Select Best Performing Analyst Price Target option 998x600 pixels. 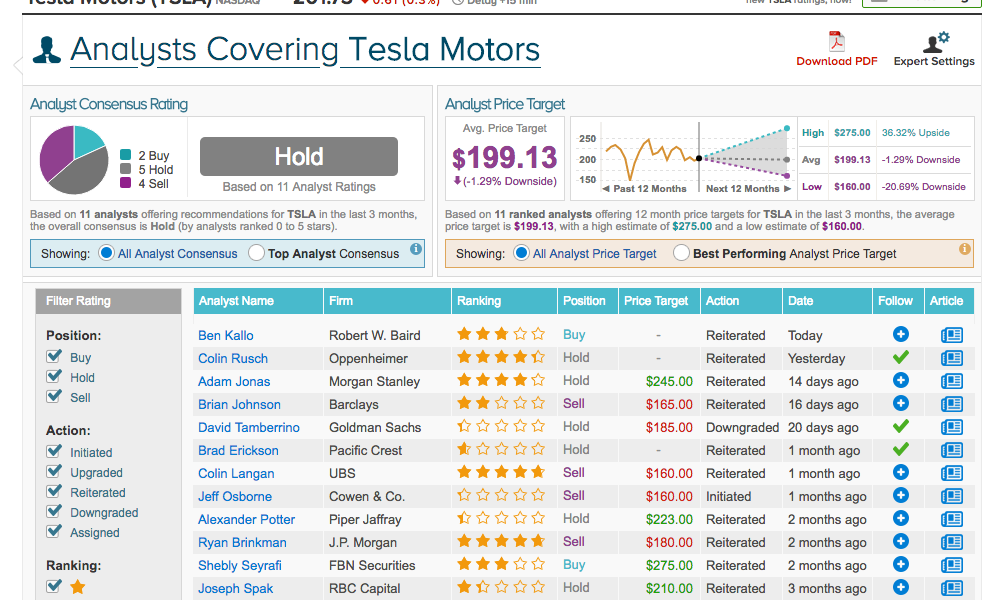[x=681, y=253]
